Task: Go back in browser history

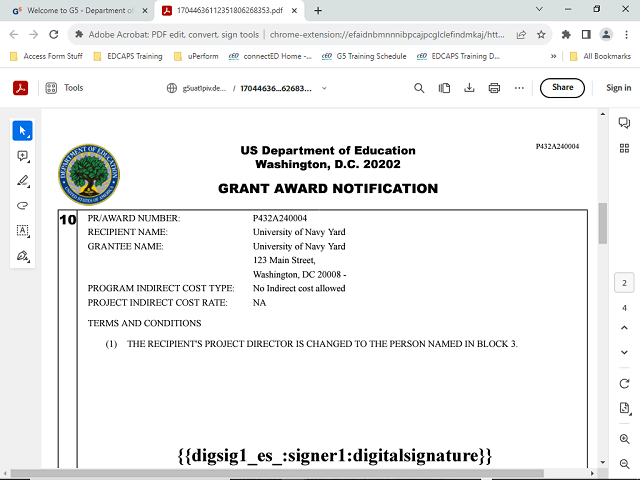Action: tap(14, 35)
